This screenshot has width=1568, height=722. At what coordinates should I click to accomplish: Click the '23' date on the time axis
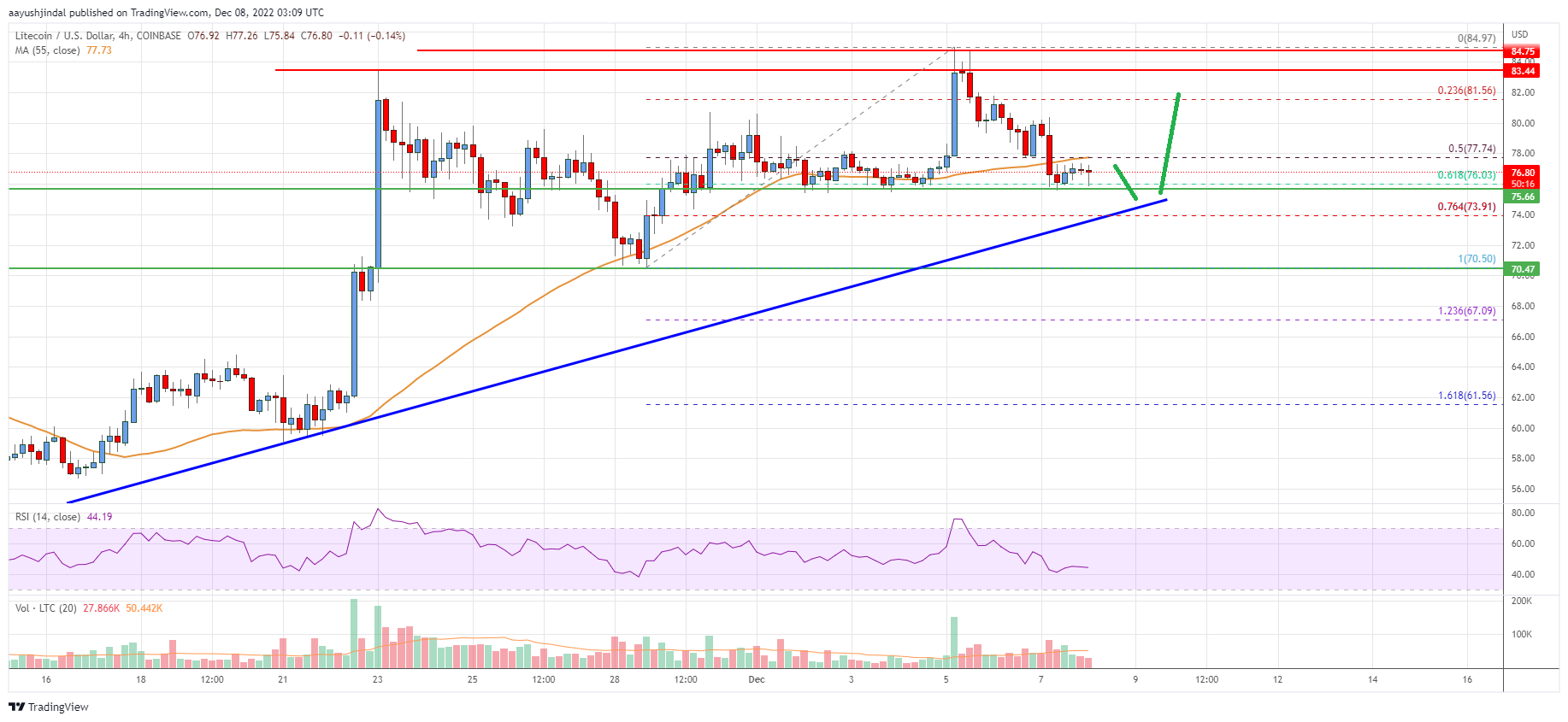(x=378, y=680)
